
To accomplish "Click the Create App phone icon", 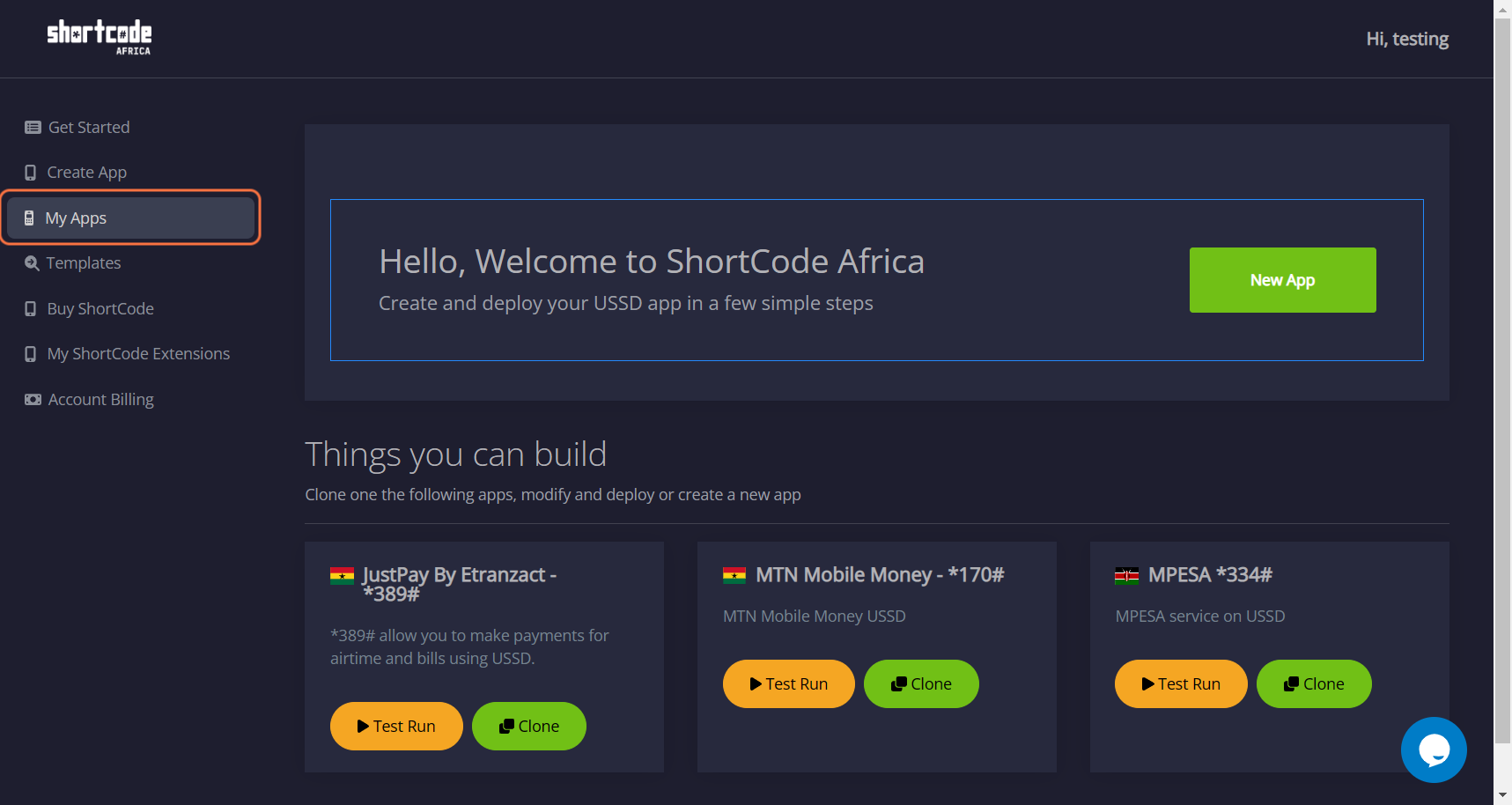I will 31,173.
